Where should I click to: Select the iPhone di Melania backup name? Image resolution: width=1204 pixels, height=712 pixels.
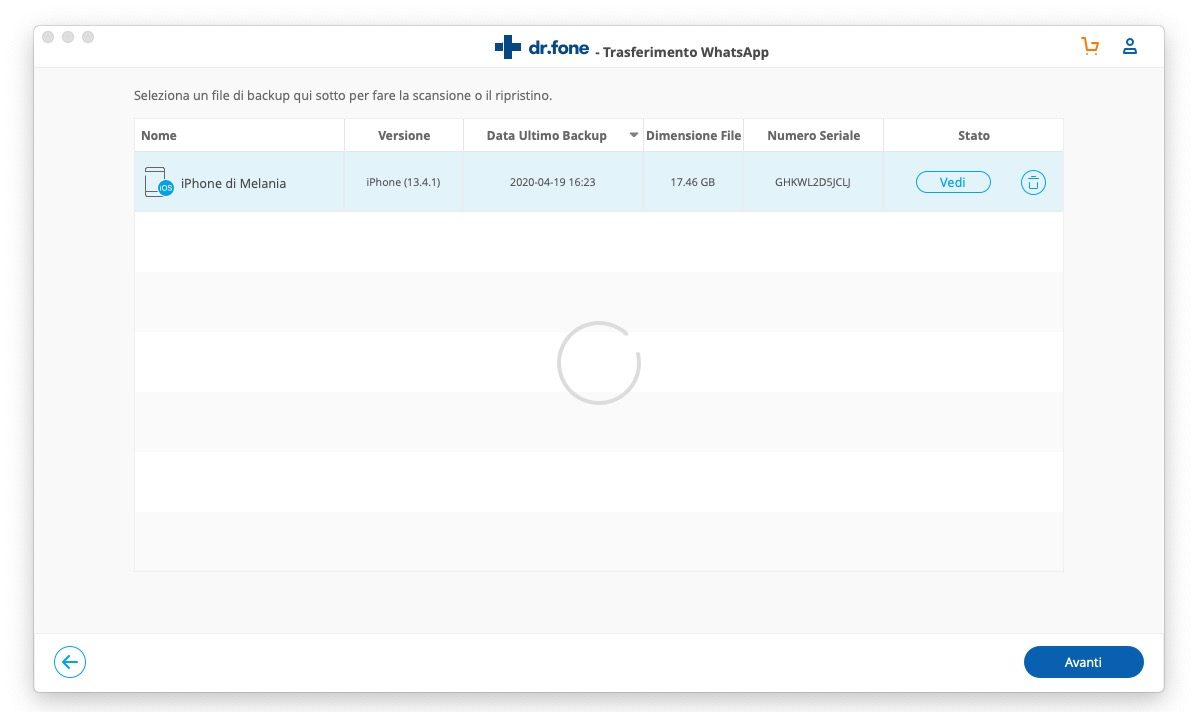(x=233, y=183)
